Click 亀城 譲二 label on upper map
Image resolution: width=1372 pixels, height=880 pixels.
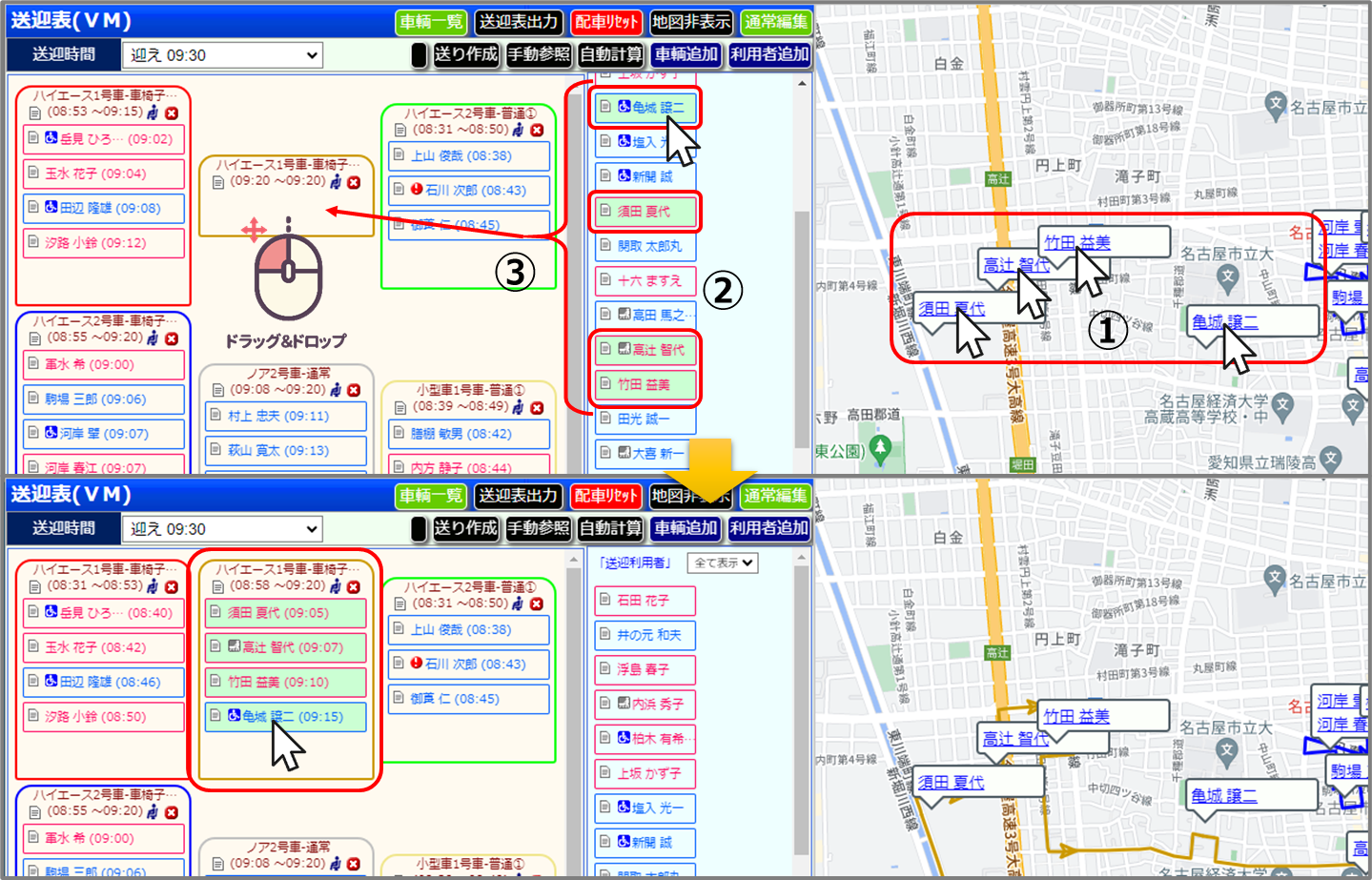tap(1224, 322)
